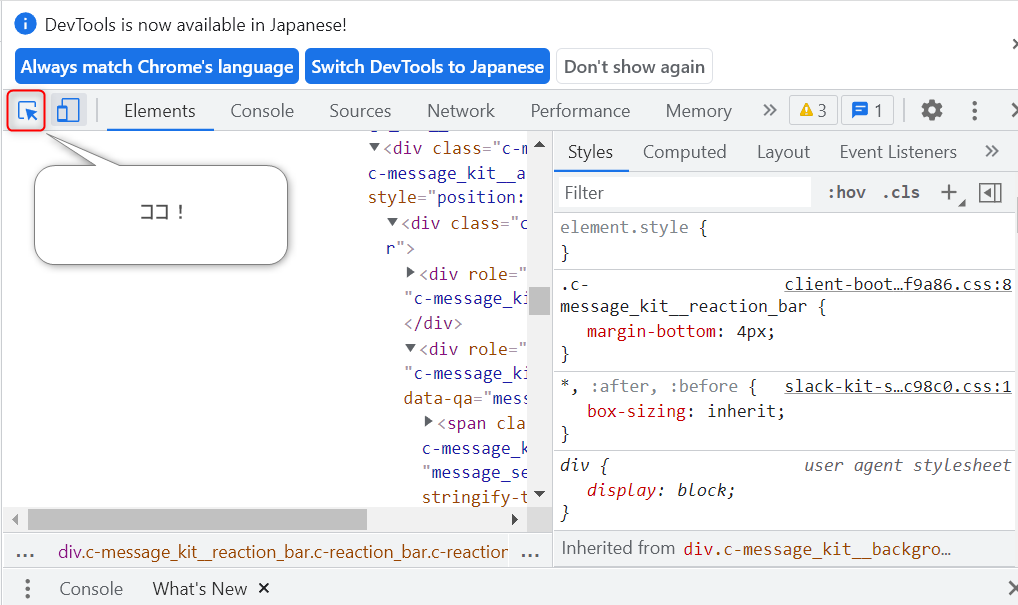Click DOM tree vertical scrollbar down arrow

tap(540, 494)
